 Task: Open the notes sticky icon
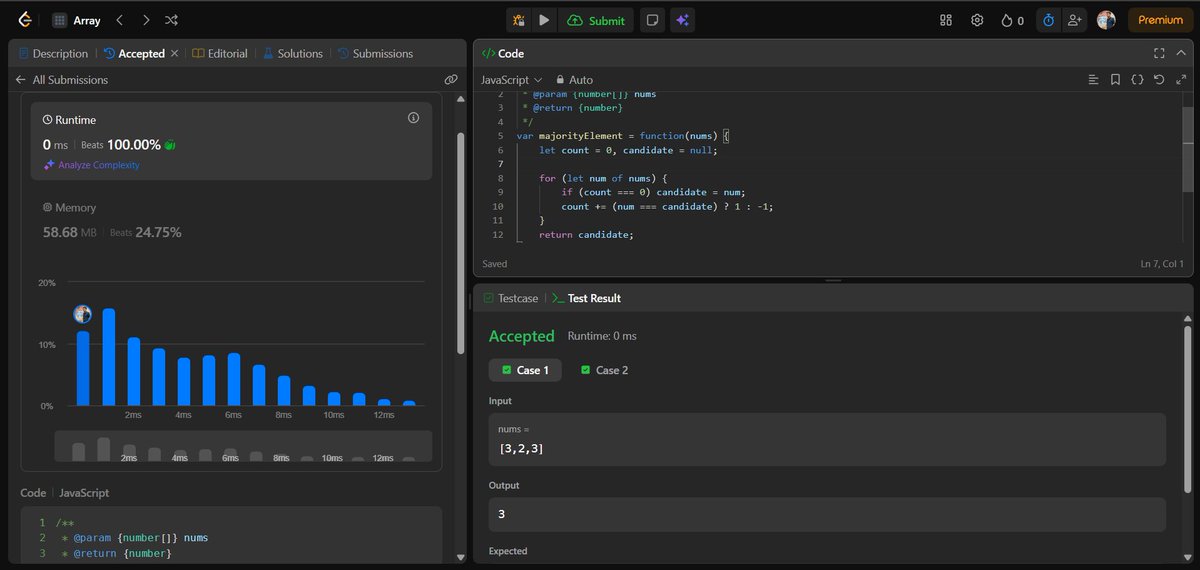pos(652,20)
